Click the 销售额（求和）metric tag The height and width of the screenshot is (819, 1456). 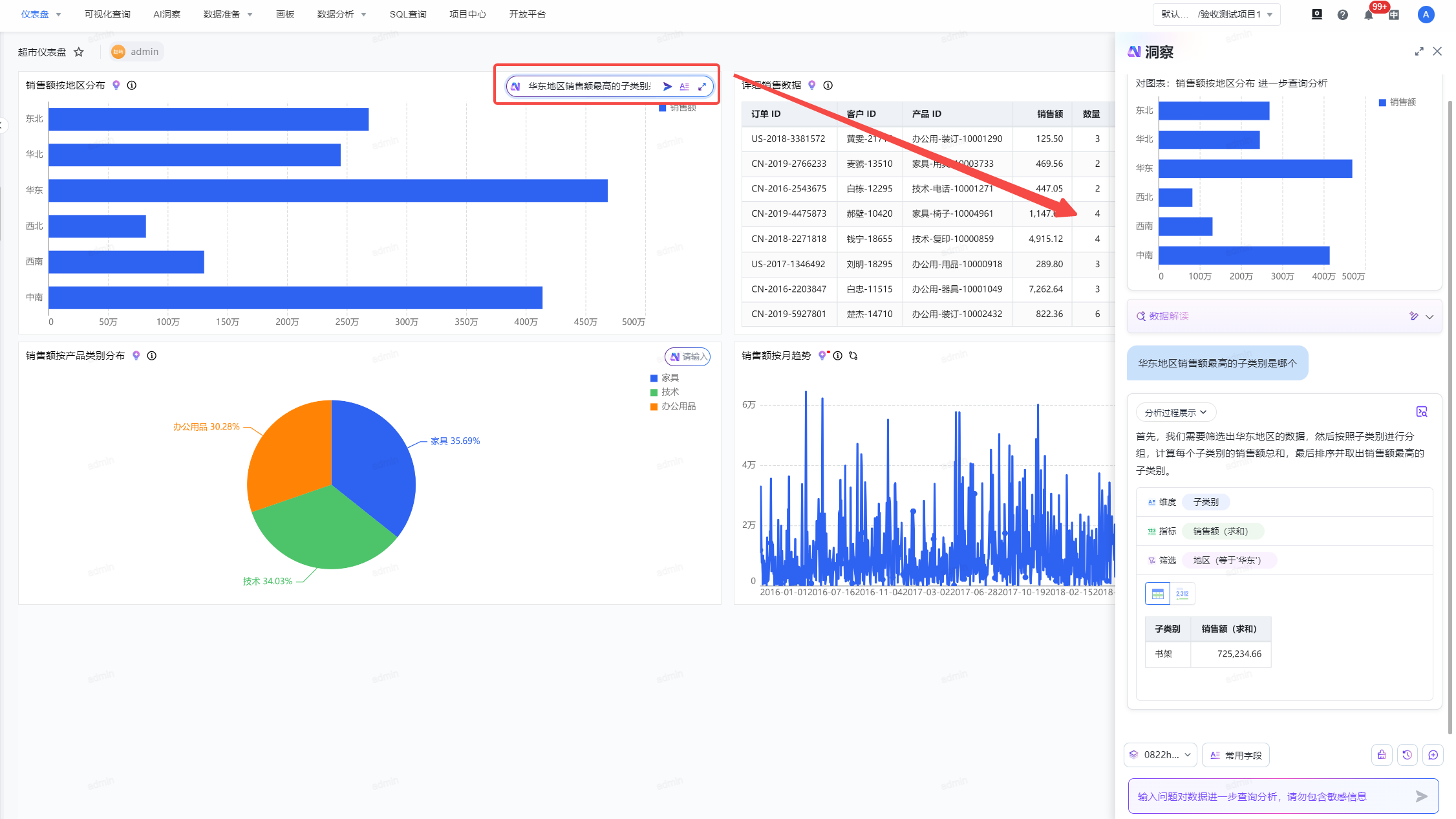1223,531
